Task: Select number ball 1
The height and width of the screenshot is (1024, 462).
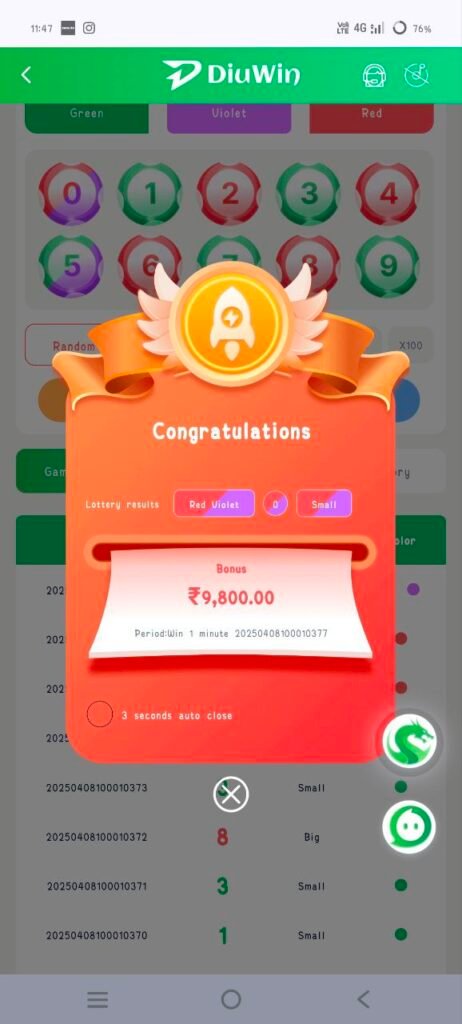Action: [x=150, y=194]
